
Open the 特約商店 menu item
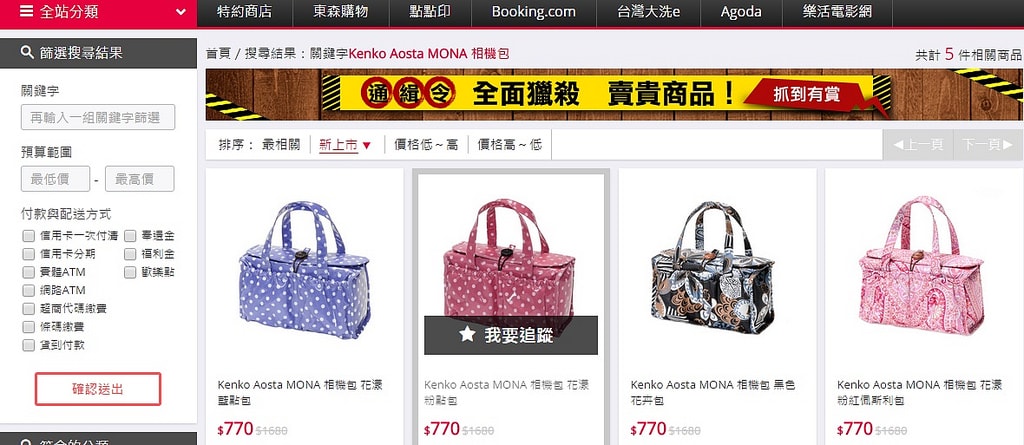coord(244,12)
